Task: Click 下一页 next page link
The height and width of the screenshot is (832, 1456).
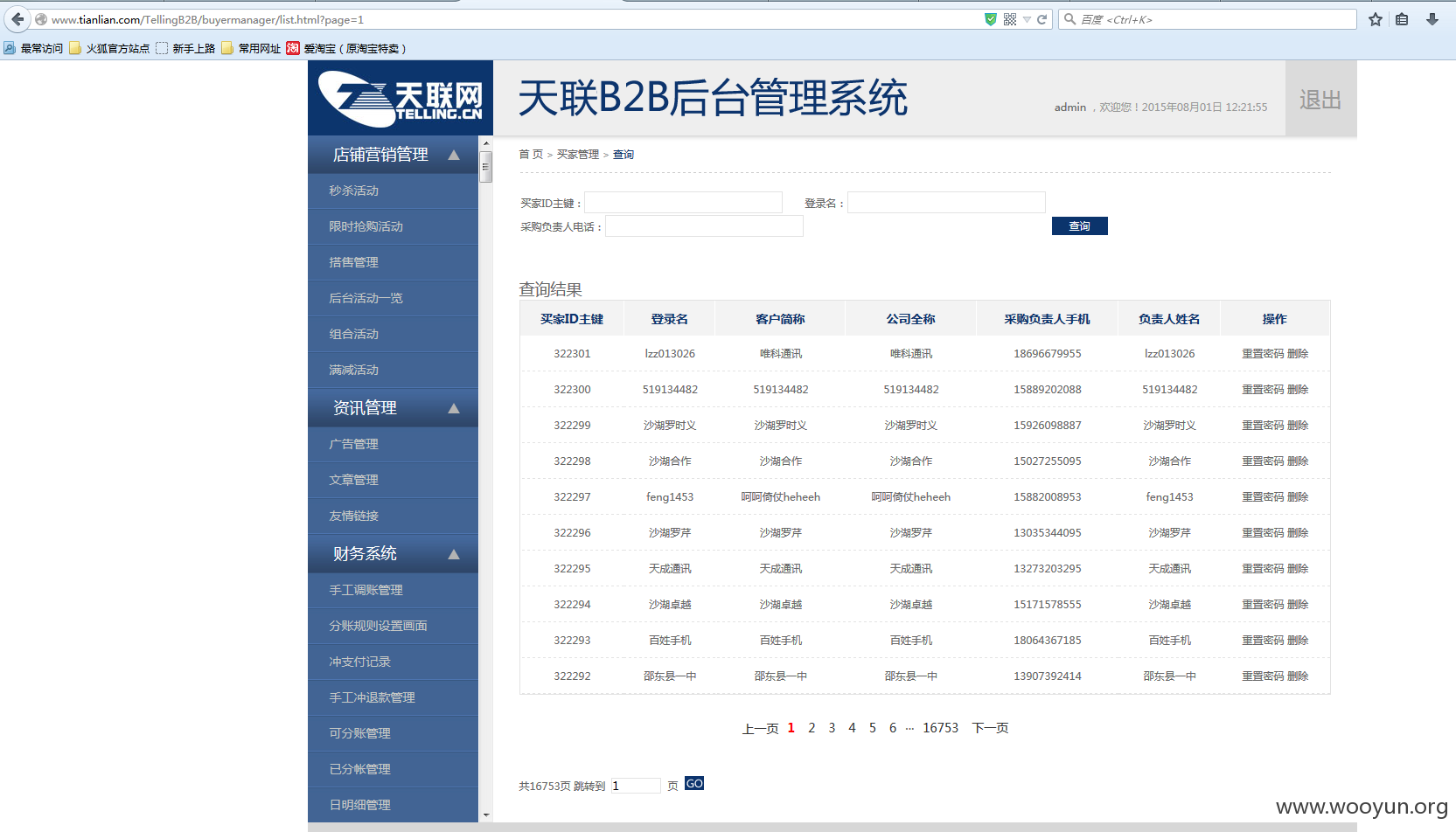Action: pyautogui.click(x=990, y=728)
